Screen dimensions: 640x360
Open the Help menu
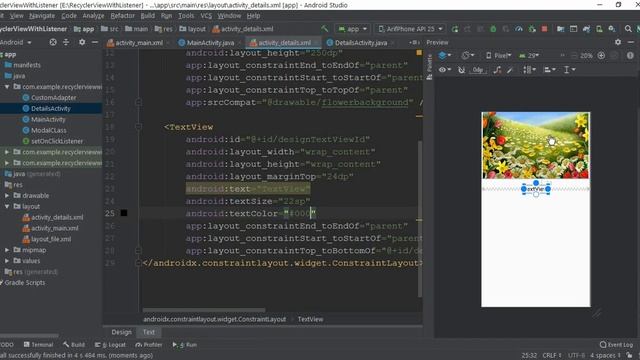(x=253, y=16)
